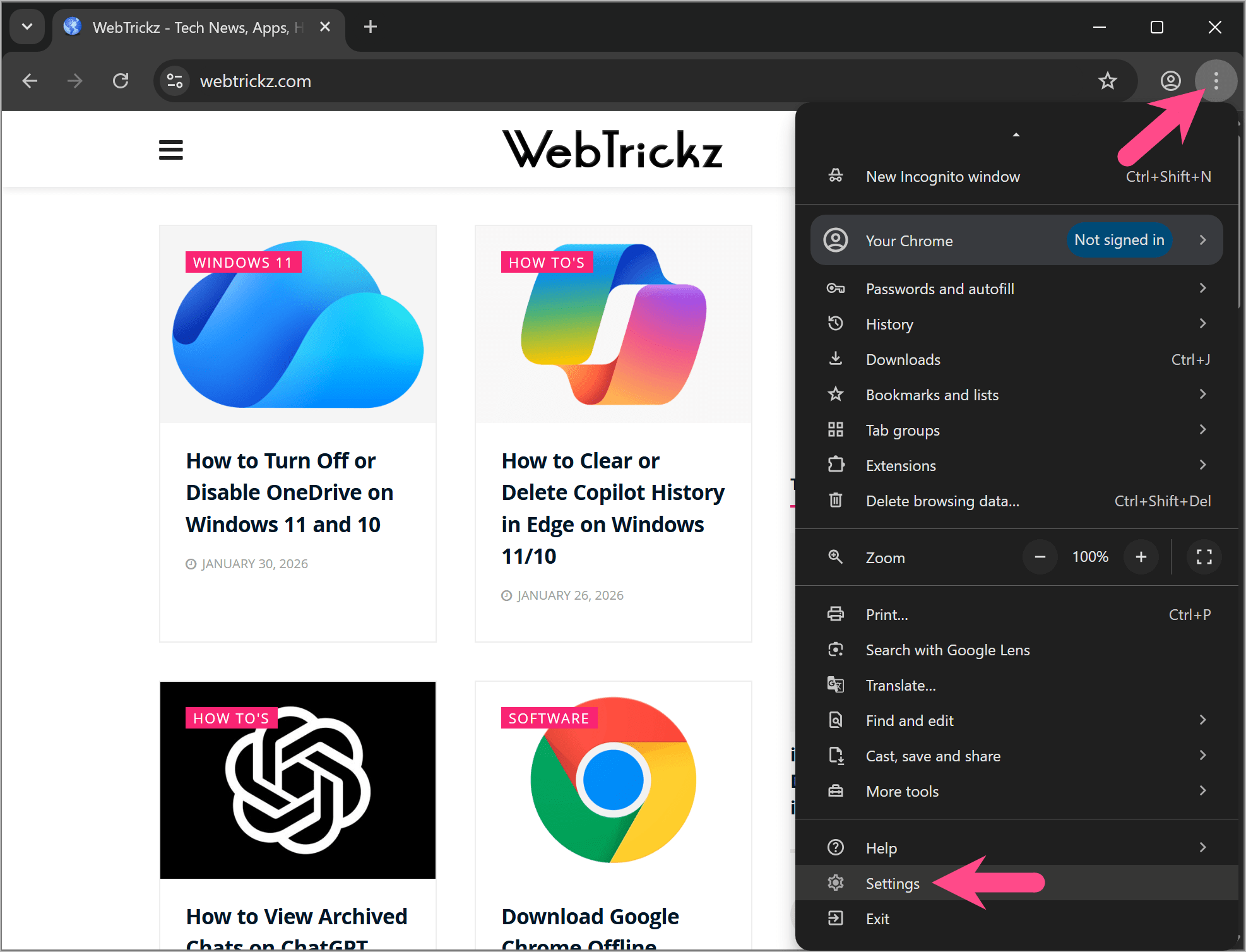
Task: Open Your Chrome profile row
Action: click(x=1016, y=241)
